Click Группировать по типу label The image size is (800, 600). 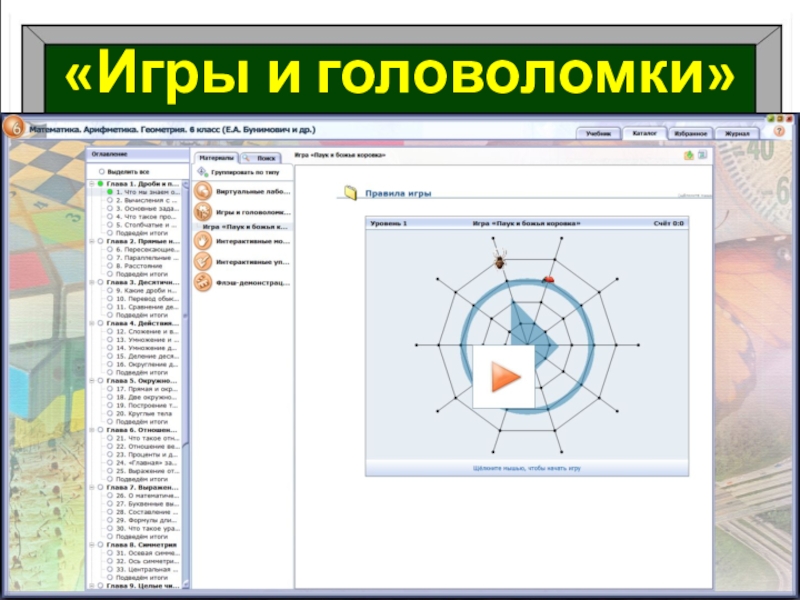(245, 172)
